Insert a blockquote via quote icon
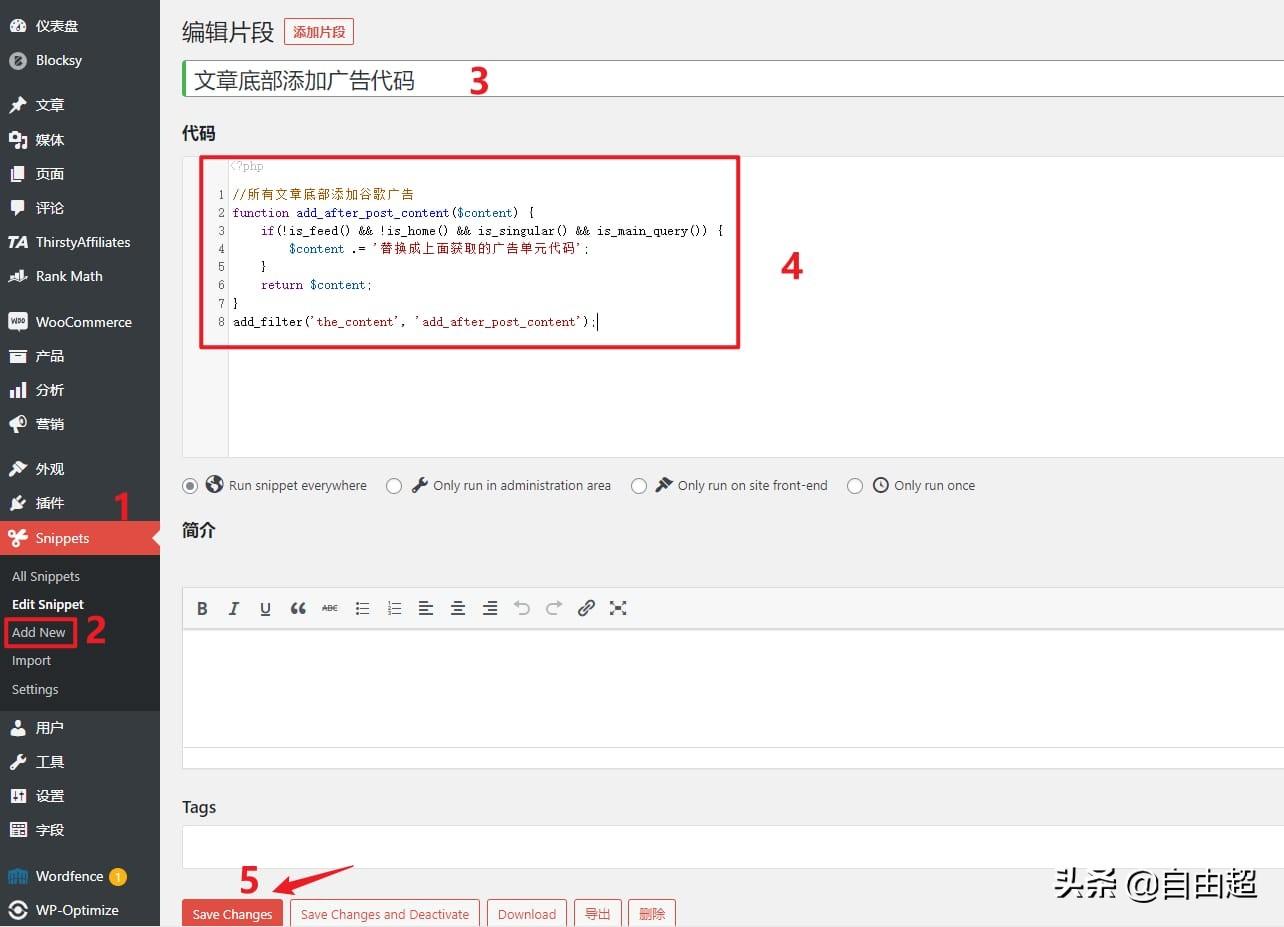 click(298, 608)
